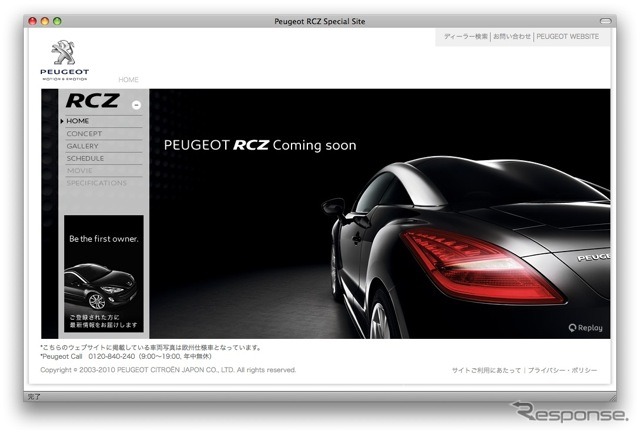Zoom the window with green button
Image resolution: width=640 pixels, height=434 pixels.
pos(57,21)
